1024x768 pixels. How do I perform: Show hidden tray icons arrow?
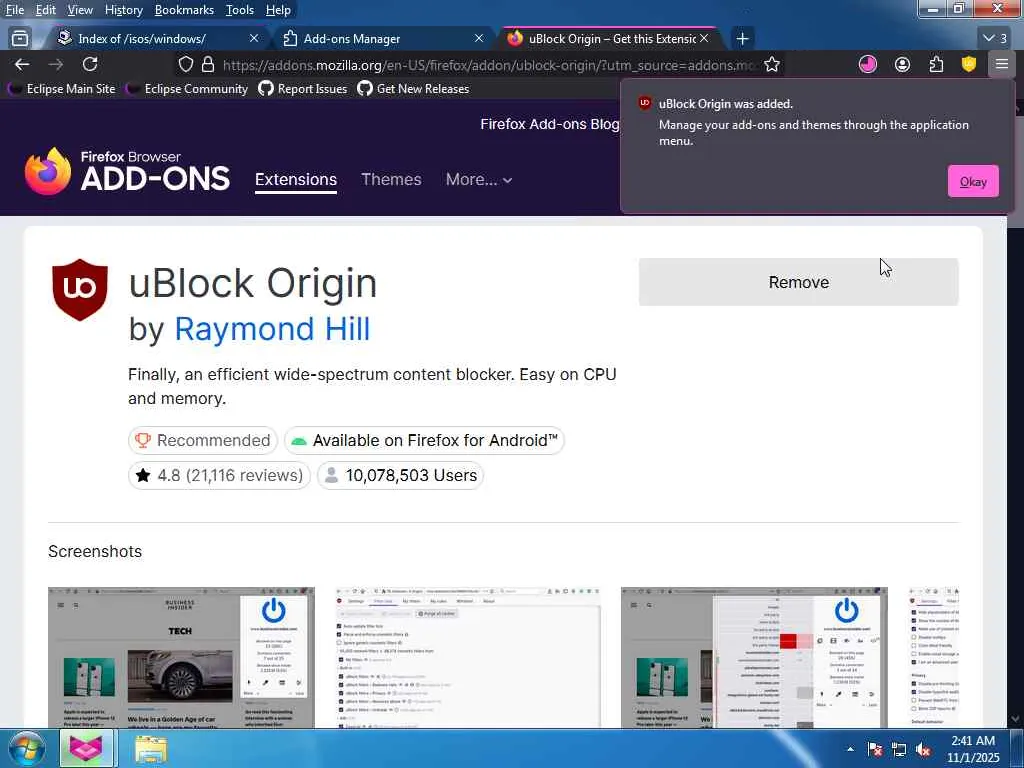850,749
